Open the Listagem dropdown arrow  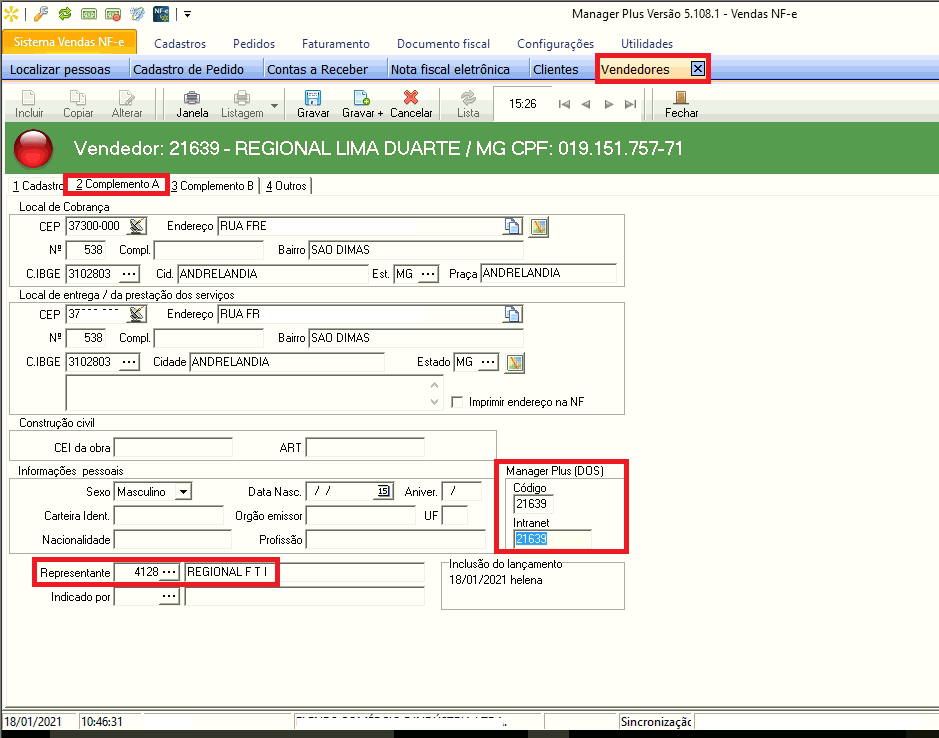click(275, 104)
